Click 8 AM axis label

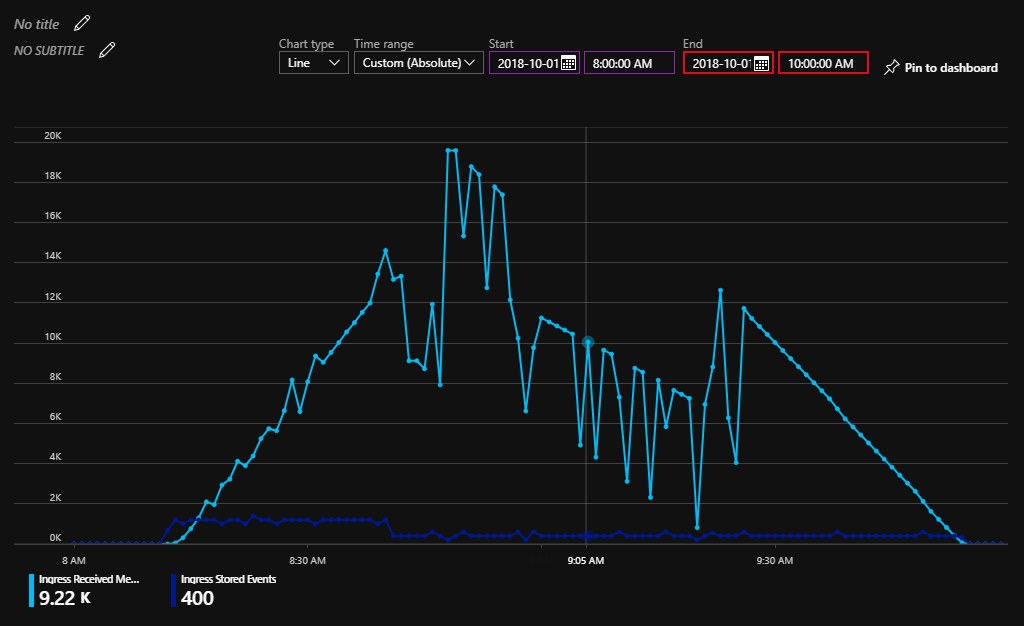(74, 560)
